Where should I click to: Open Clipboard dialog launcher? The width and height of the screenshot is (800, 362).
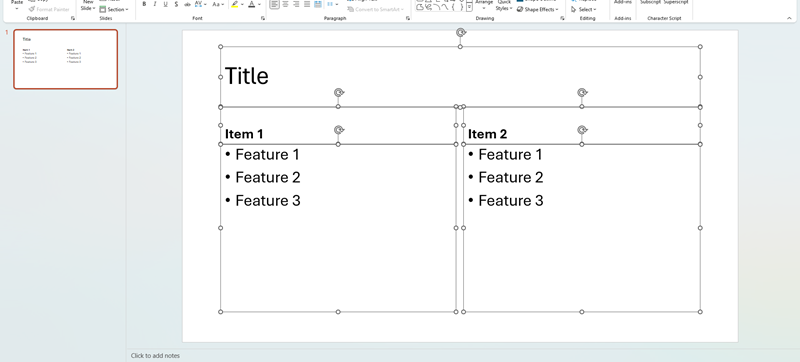[72, 18]
